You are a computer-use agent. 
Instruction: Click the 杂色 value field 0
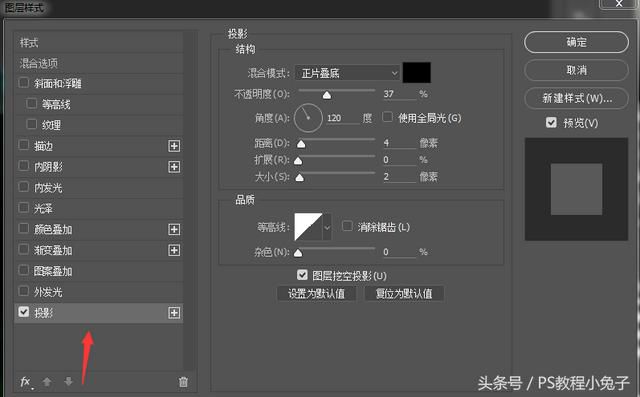(x=399, y=252)
